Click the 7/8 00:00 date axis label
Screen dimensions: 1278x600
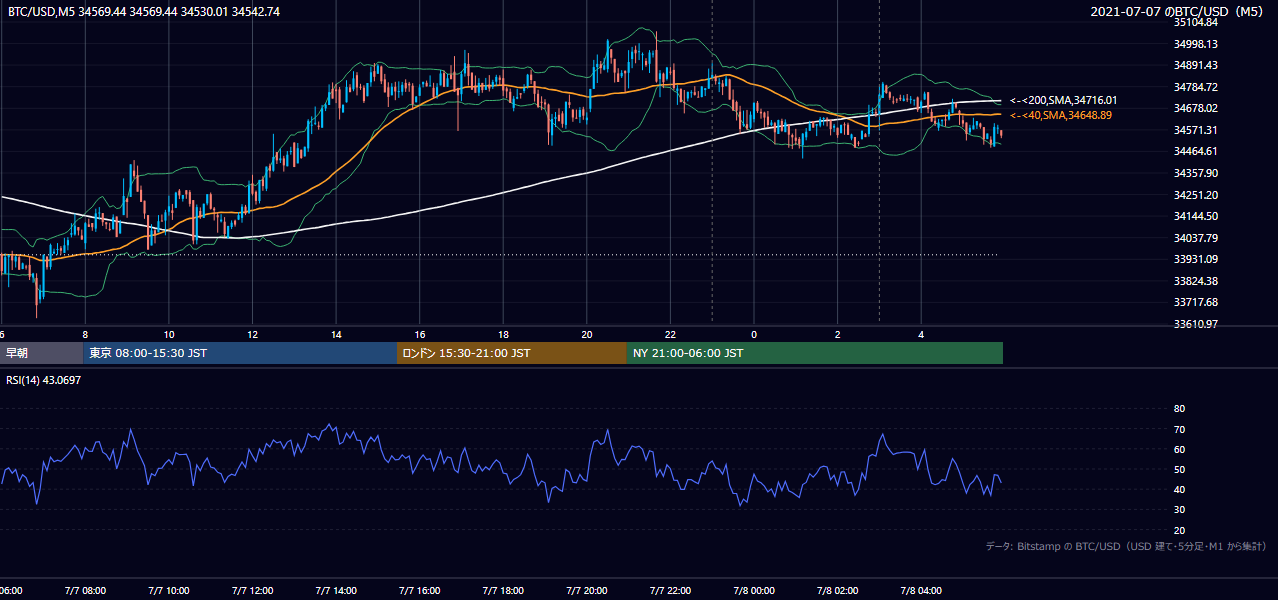(x=755, y=591)
